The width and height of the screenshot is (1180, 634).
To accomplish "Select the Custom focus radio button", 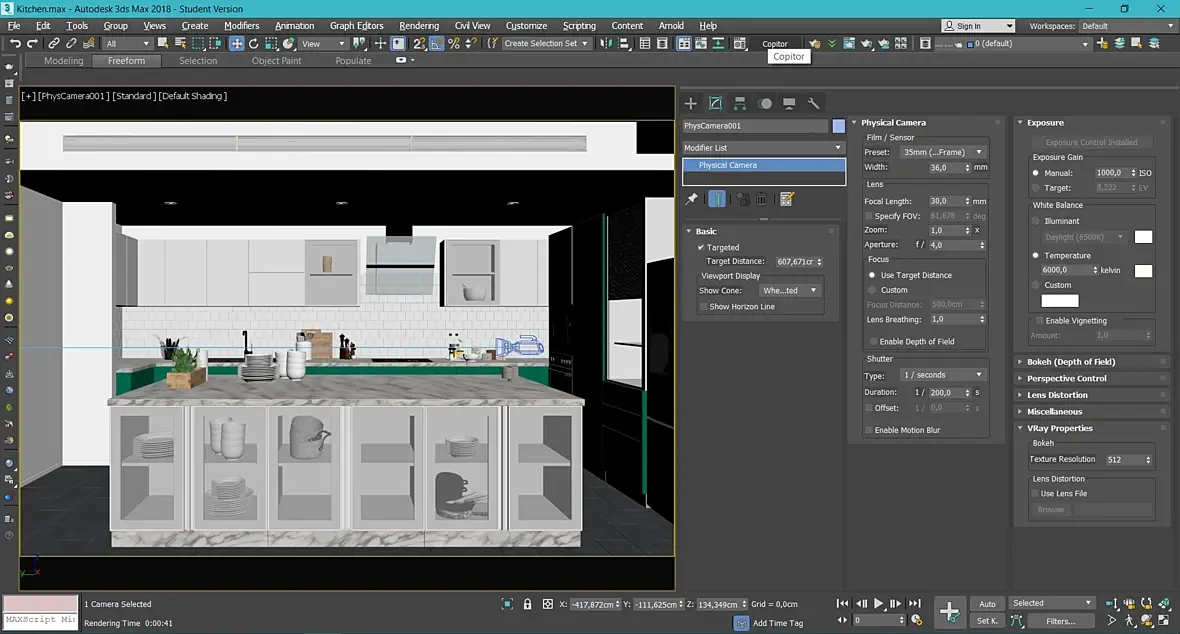I will click(x=871, y=290).
